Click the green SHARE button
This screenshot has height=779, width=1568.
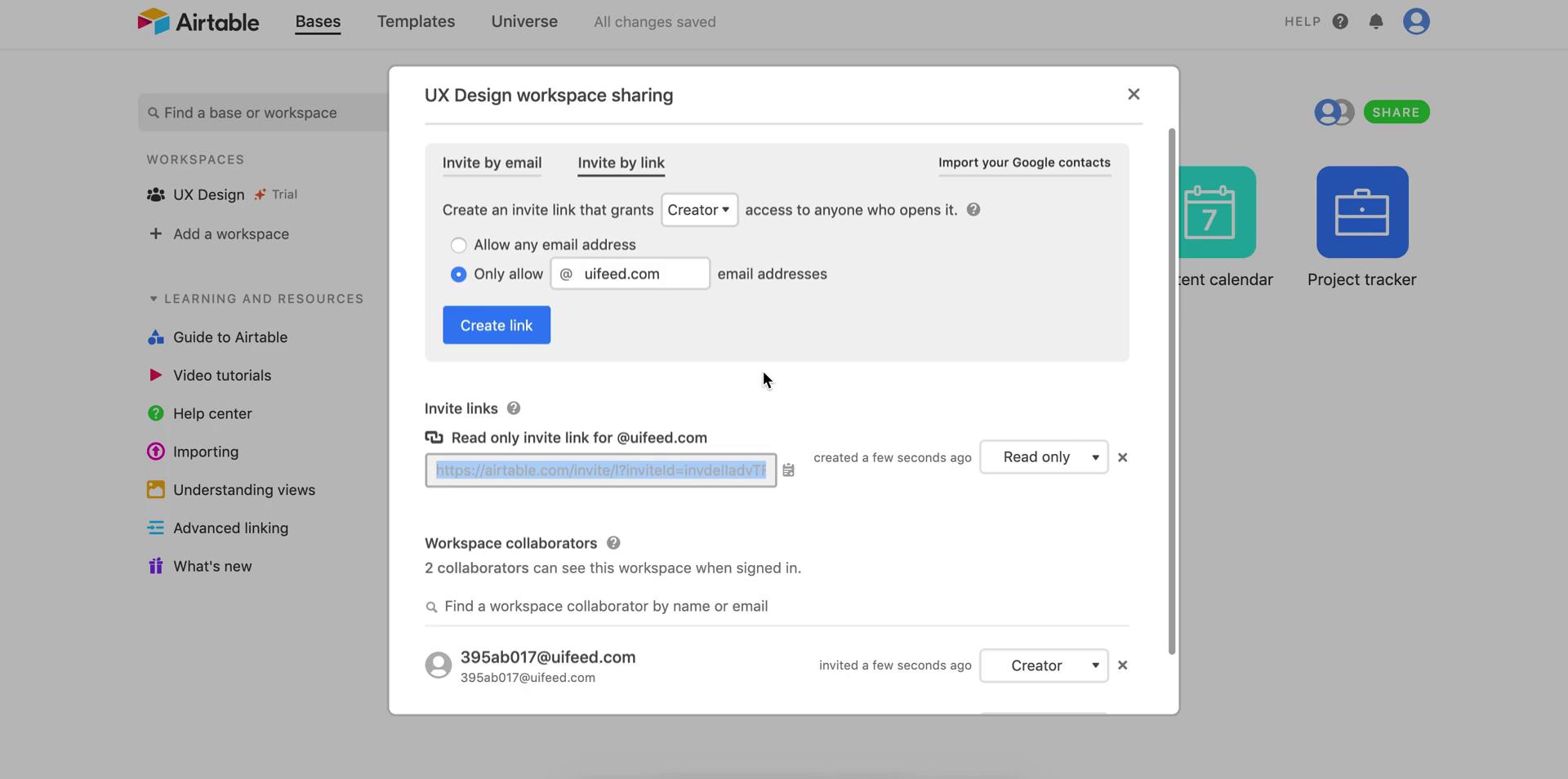tap(1396, 112)
